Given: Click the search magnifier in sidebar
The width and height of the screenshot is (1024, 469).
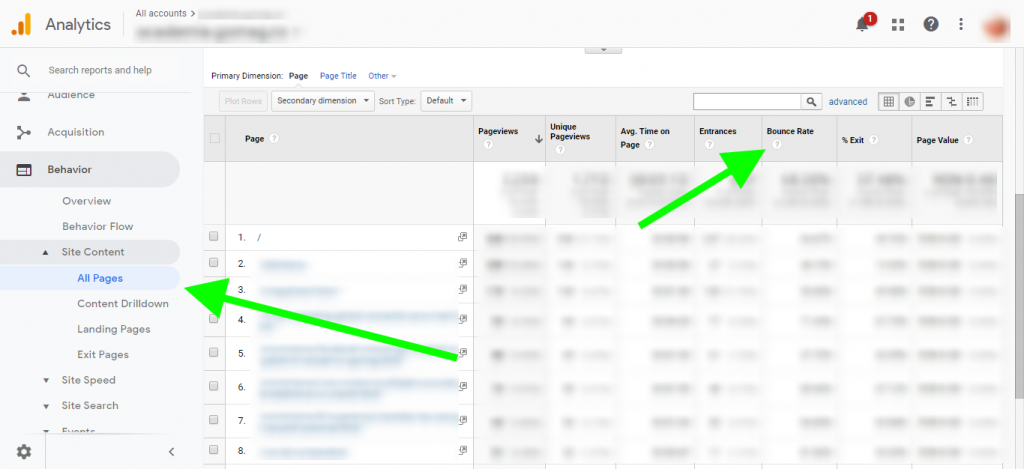Looking at the screenshot, I should point(24,71).
